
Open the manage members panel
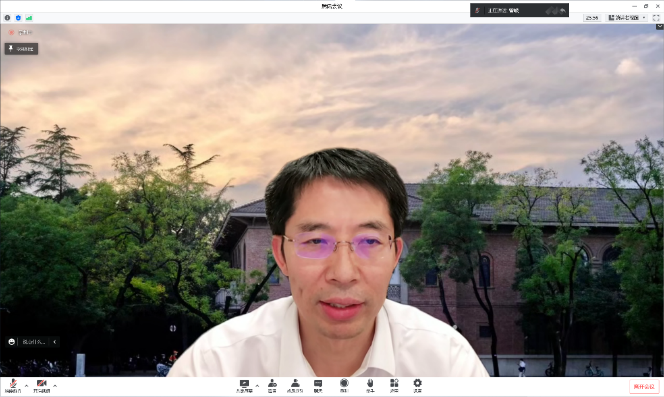(295, 386)
